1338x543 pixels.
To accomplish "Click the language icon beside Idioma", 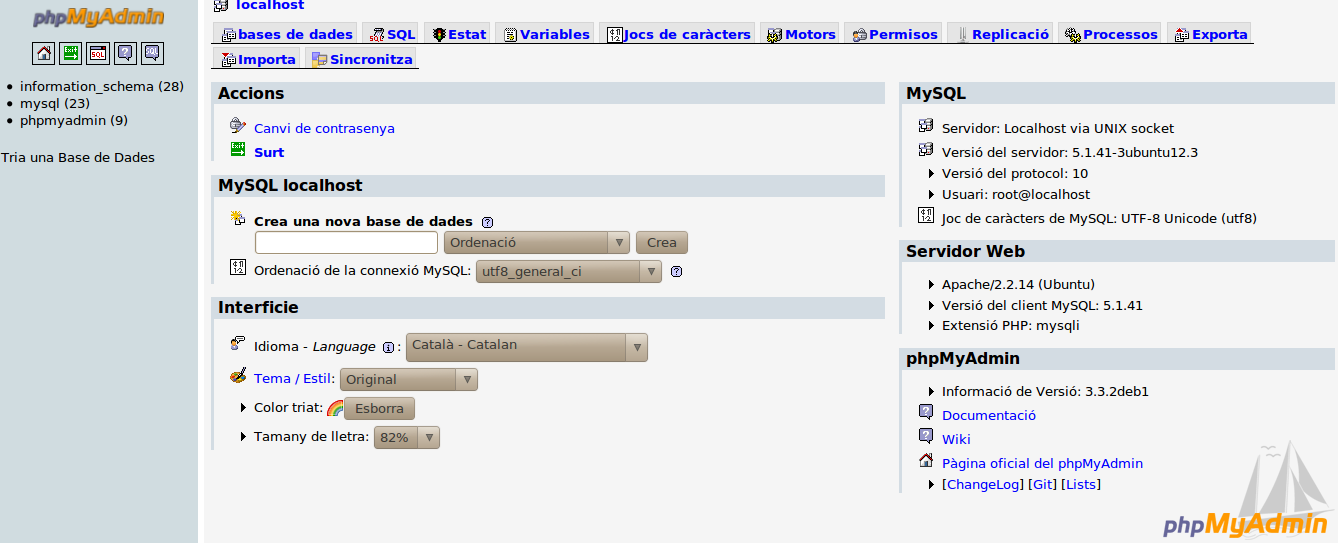I will coord(238,344).
